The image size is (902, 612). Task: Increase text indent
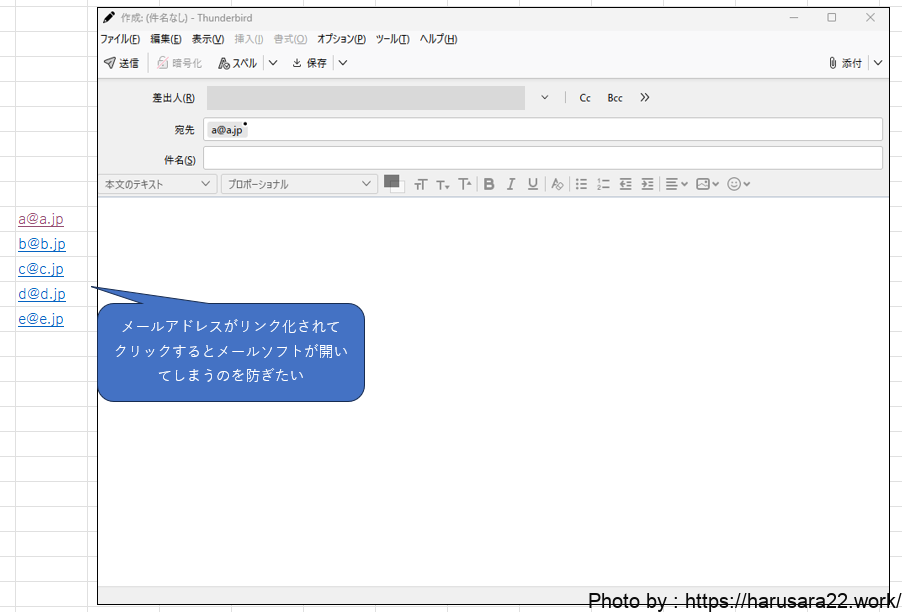click(647, 184)
